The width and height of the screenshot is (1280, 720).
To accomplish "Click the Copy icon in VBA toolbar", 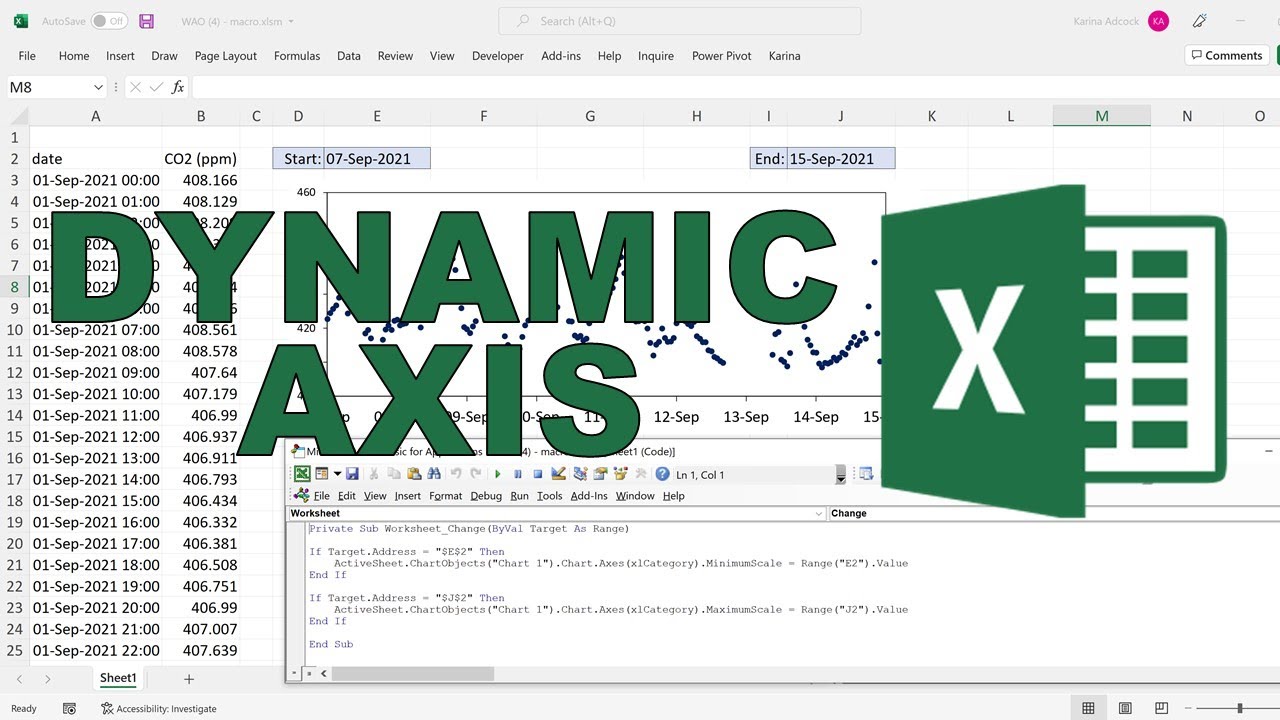I will click(394, 474).
